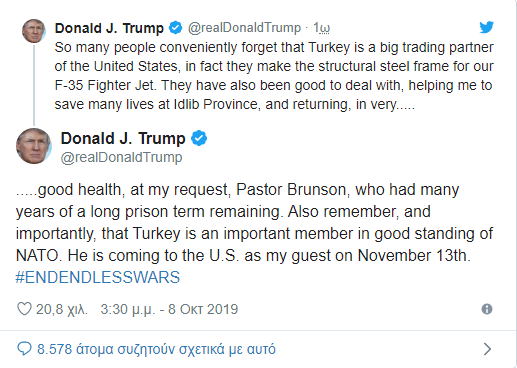Image resolution: width=517 pixels, height=368 pixels.
Task: Click @realDonaldTrump handle in parent tweet
Action: click(x=244, y=28)
